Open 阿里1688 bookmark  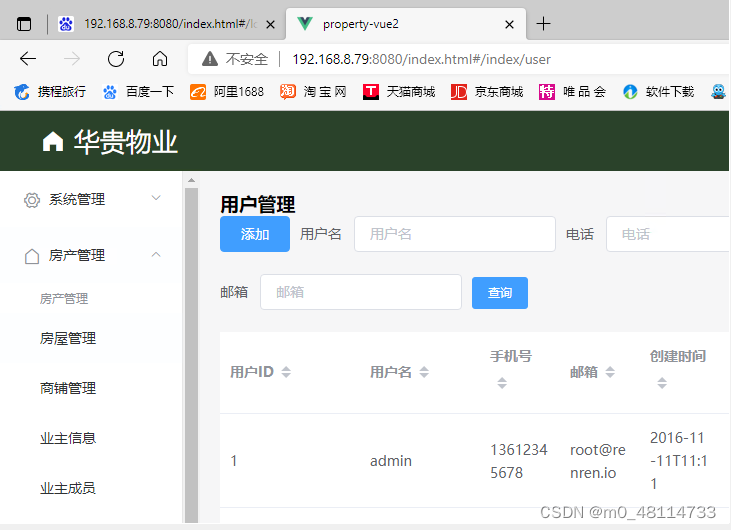point(227,92)
